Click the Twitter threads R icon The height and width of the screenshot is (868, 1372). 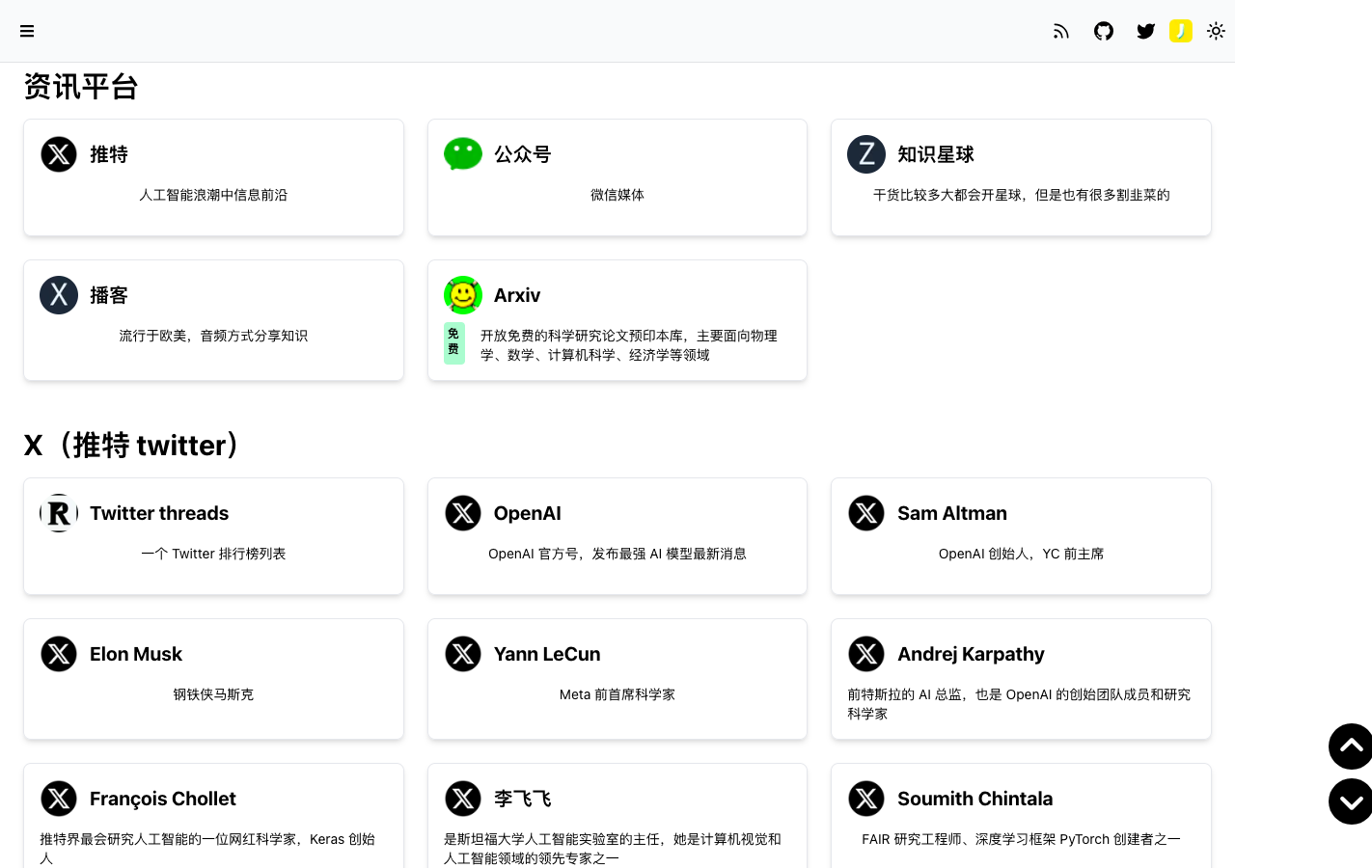tap(59, 513)
